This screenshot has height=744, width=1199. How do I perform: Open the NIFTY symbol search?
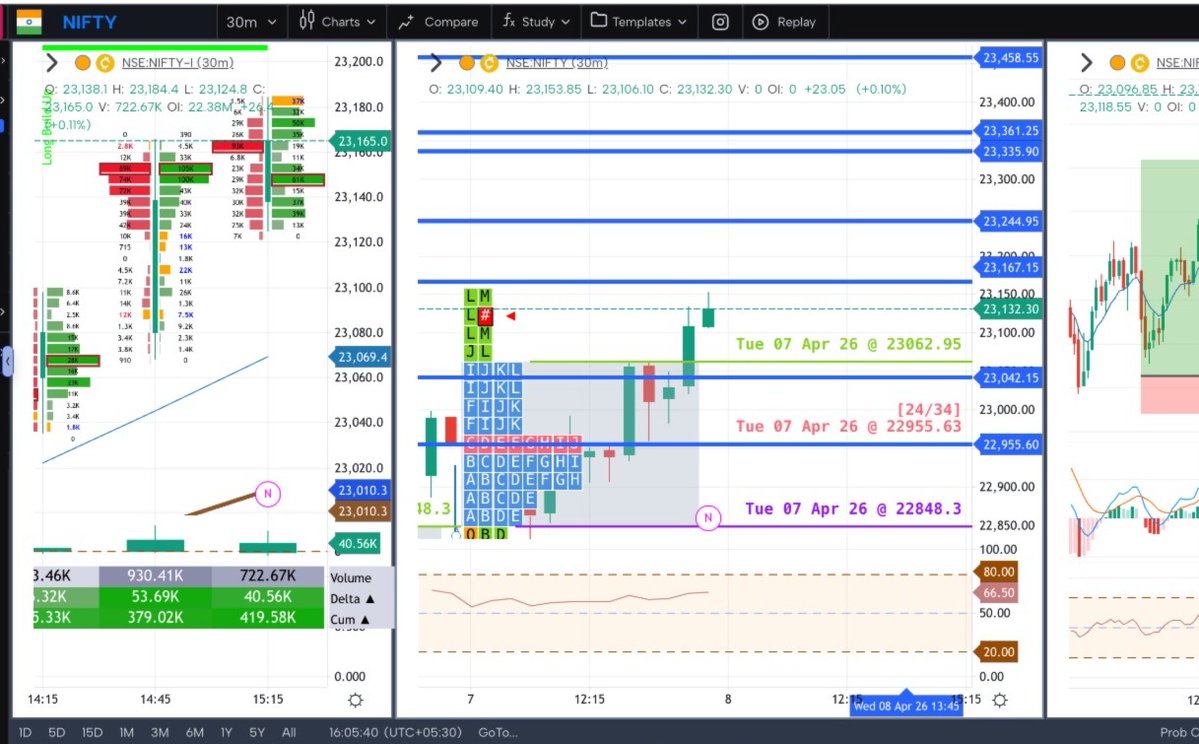[x=89, y=22]
